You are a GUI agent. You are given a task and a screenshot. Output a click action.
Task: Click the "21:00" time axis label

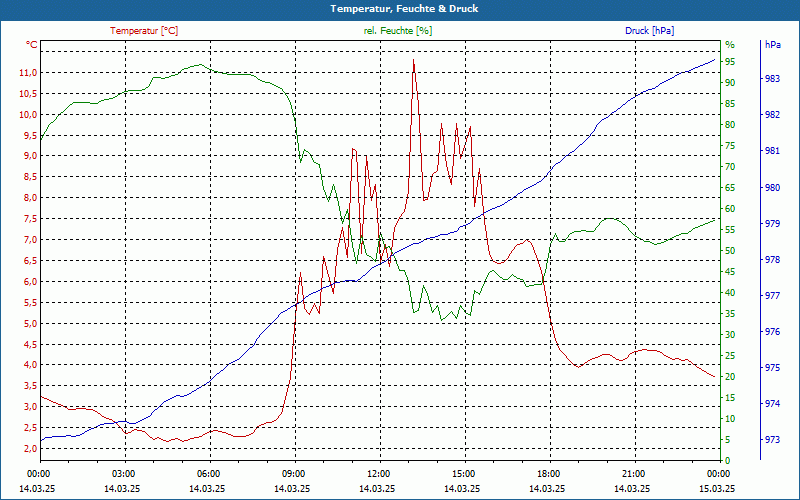(x=634, y=473)
